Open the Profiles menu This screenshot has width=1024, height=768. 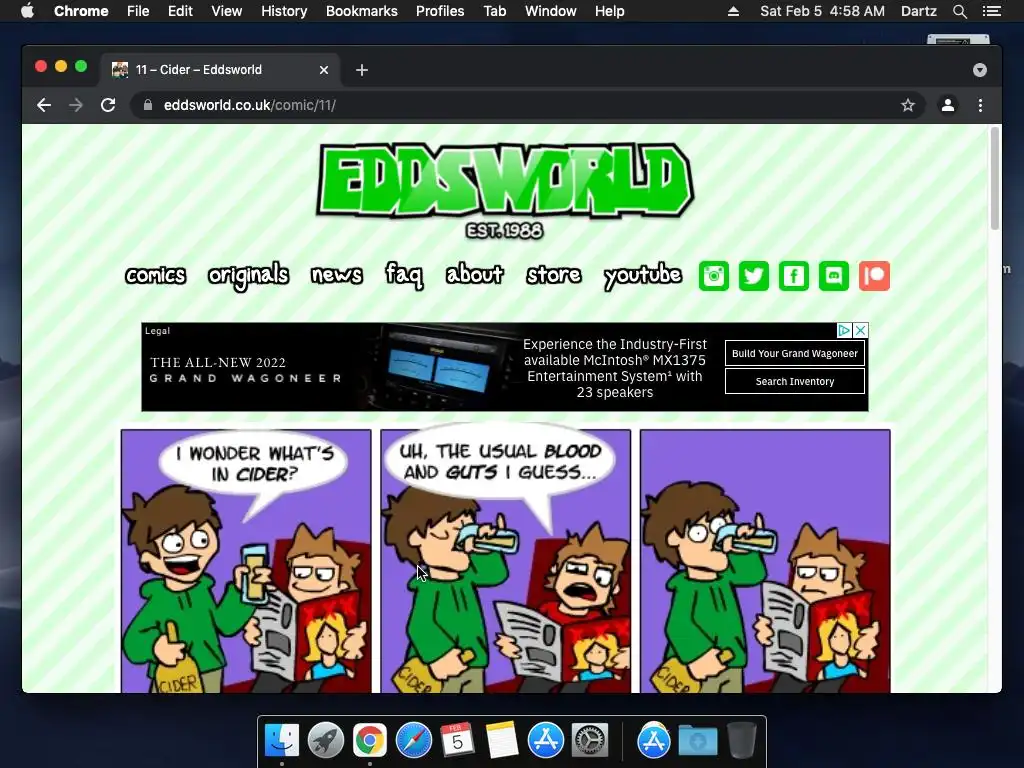[440, 11]
